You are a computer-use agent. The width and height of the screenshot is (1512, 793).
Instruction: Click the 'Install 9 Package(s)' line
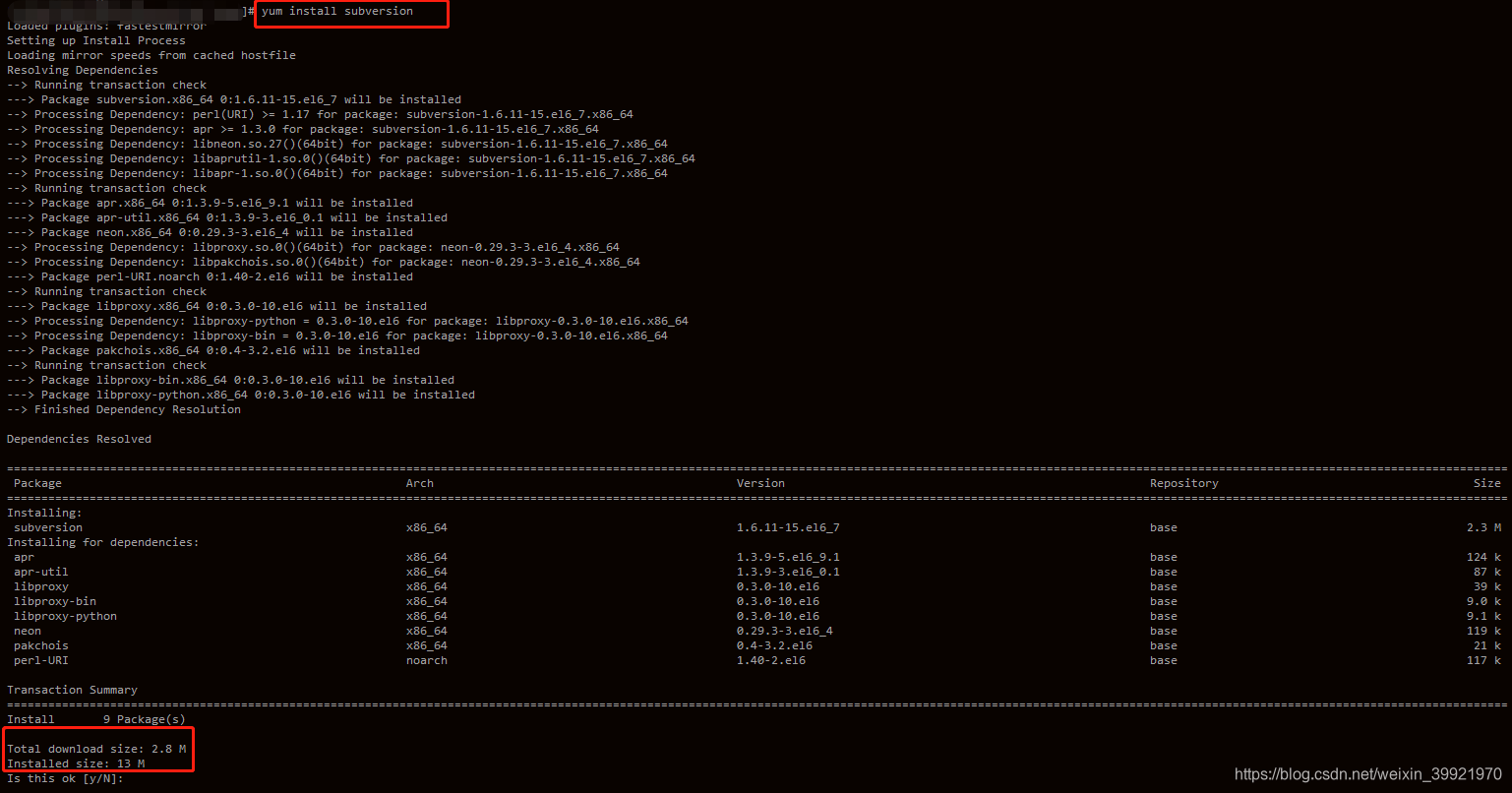96,719
